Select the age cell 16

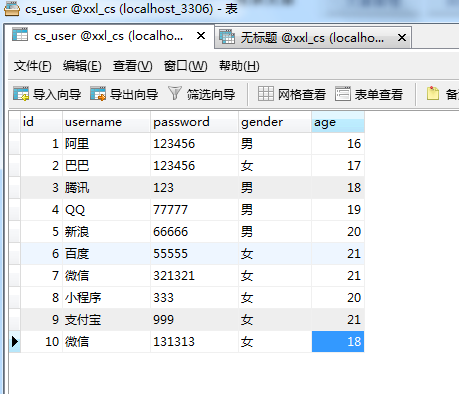(x=338, y=144)
